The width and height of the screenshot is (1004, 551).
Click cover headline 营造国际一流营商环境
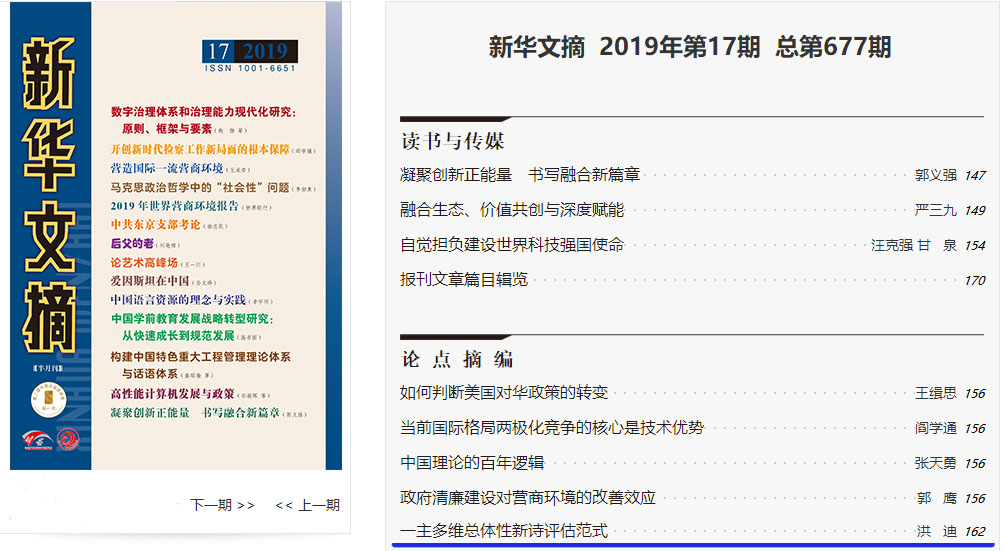click(166, 168)
